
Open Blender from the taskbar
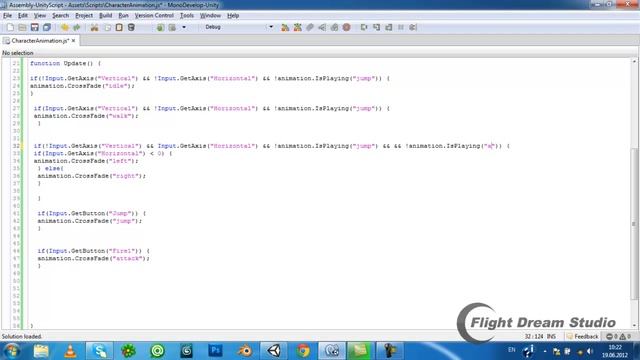click(x=244, y=351)
